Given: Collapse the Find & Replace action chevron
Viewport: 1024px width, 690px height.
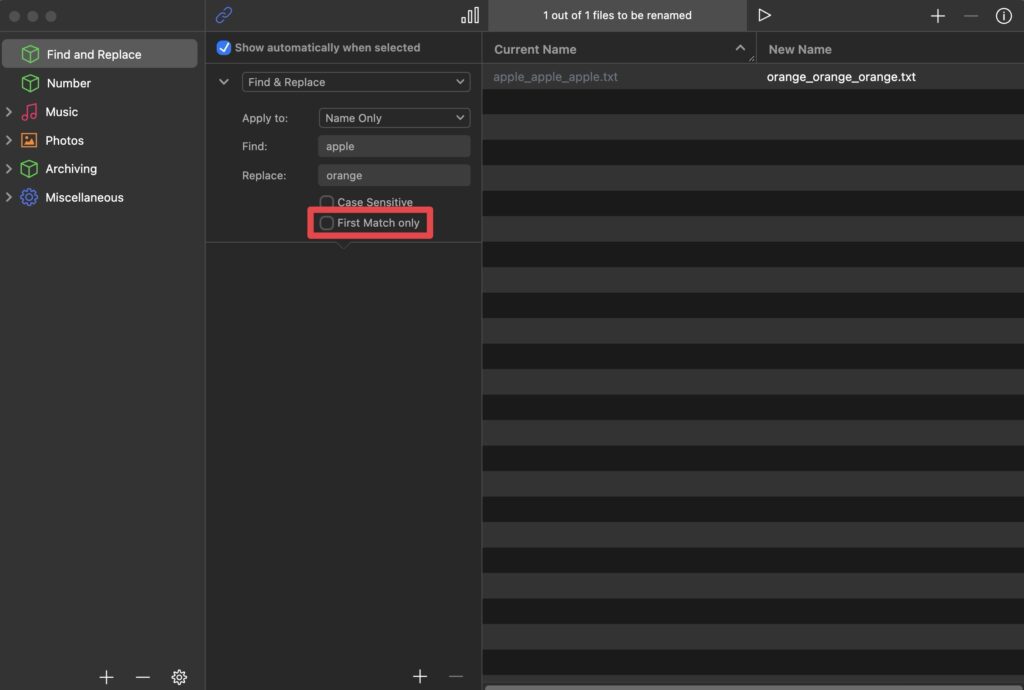Looking at the screenshot, I should (224, 82).
